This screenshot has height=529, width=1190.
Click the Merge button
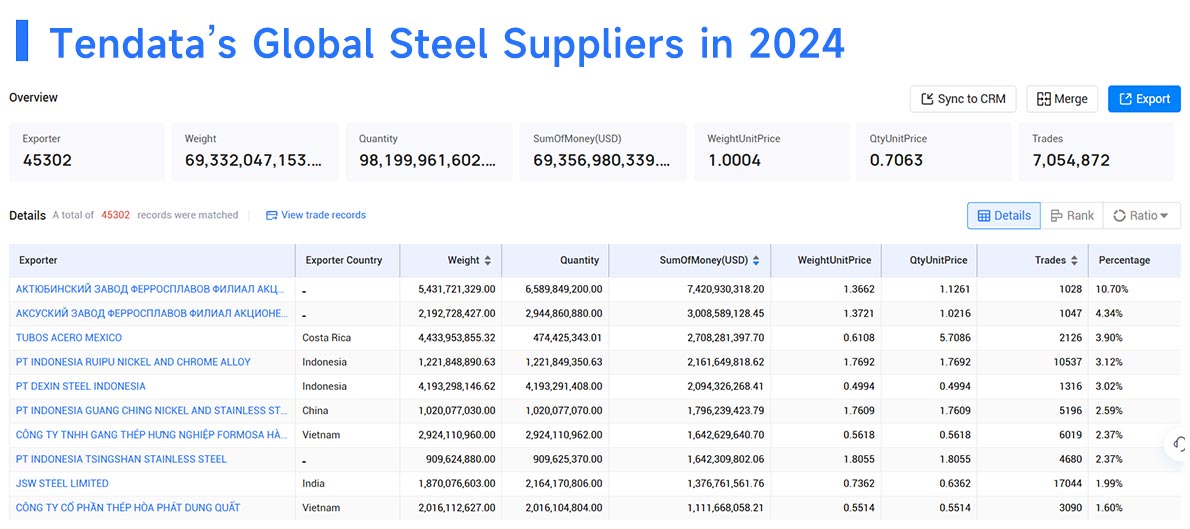(x=1062, y=99)
